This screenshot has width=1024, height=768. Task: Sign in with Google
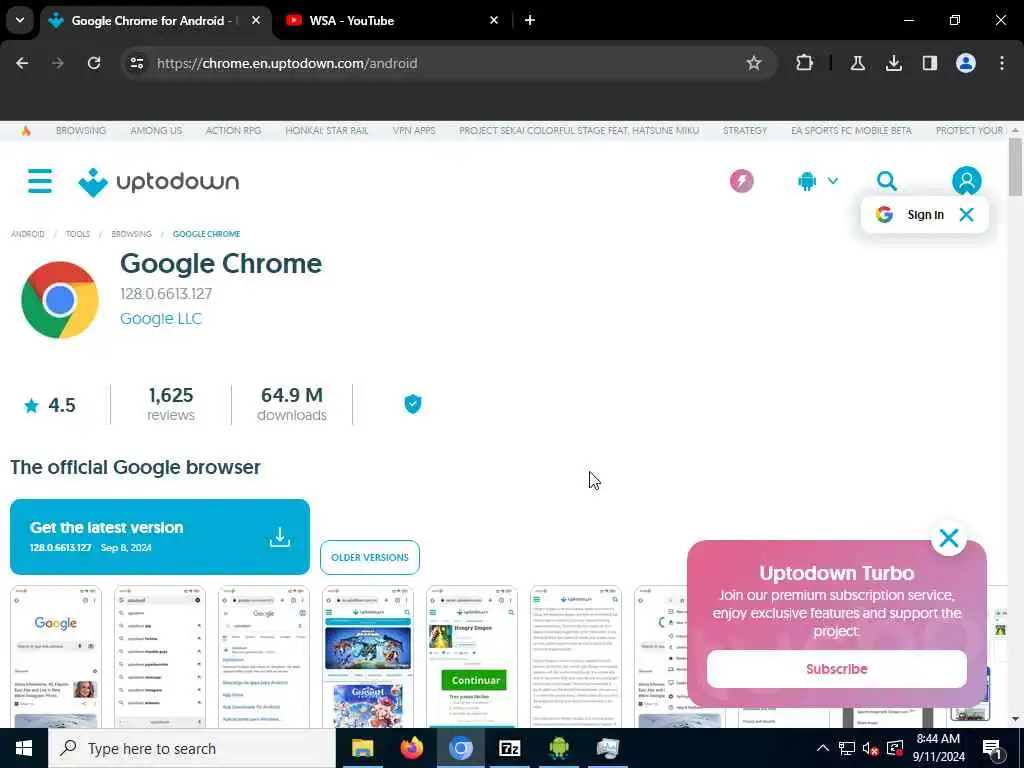[912, 215]
